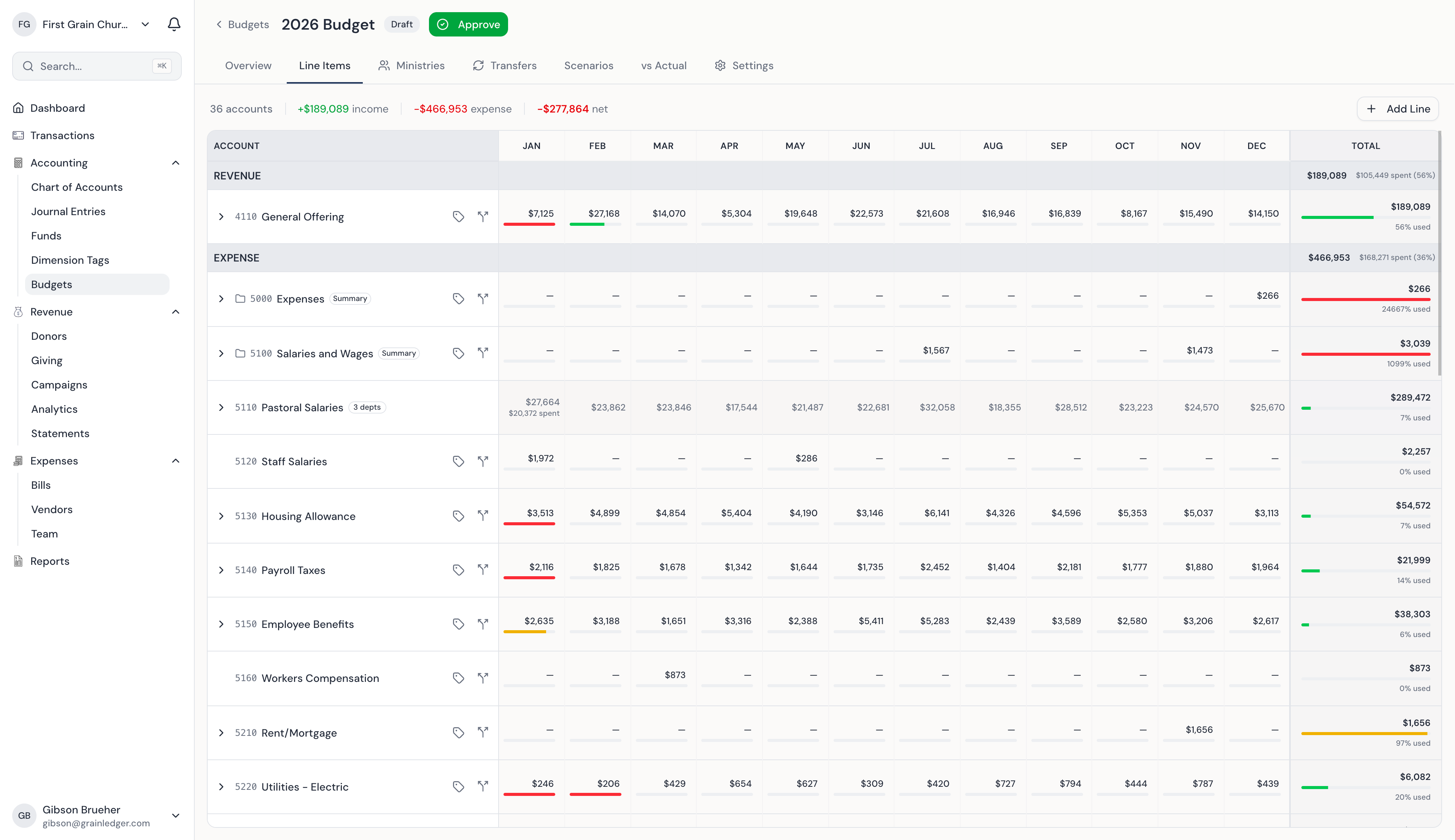This screenshot has height=840, width=1455.
Task: Collapse the Expenses sidebar section
Action: (x=175, y=460)
